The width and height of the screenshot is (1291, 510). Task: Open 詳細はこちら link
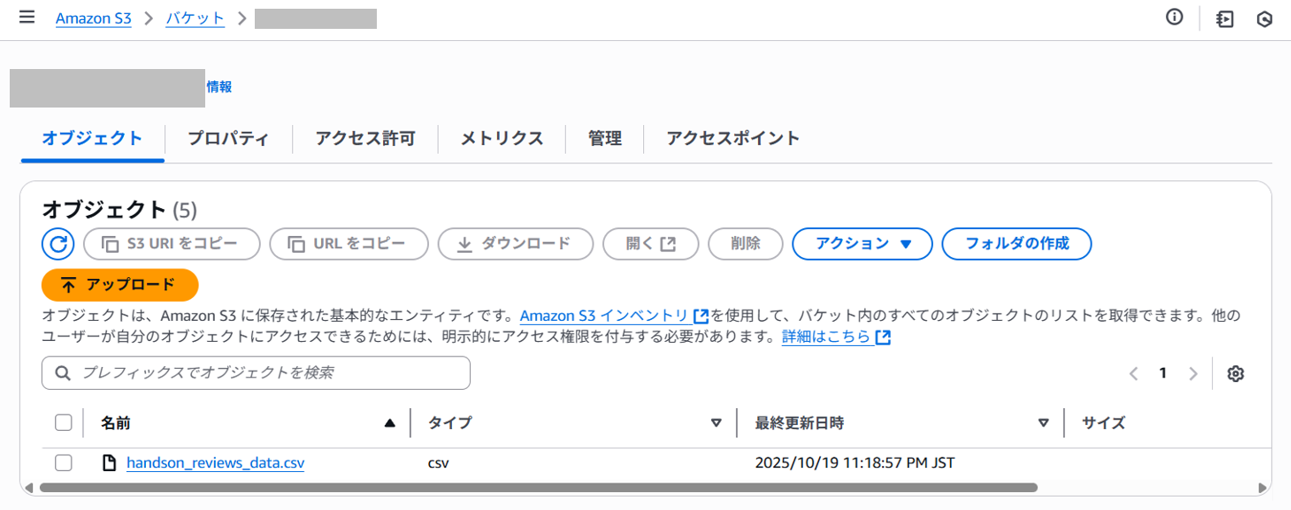click(836, 337)
